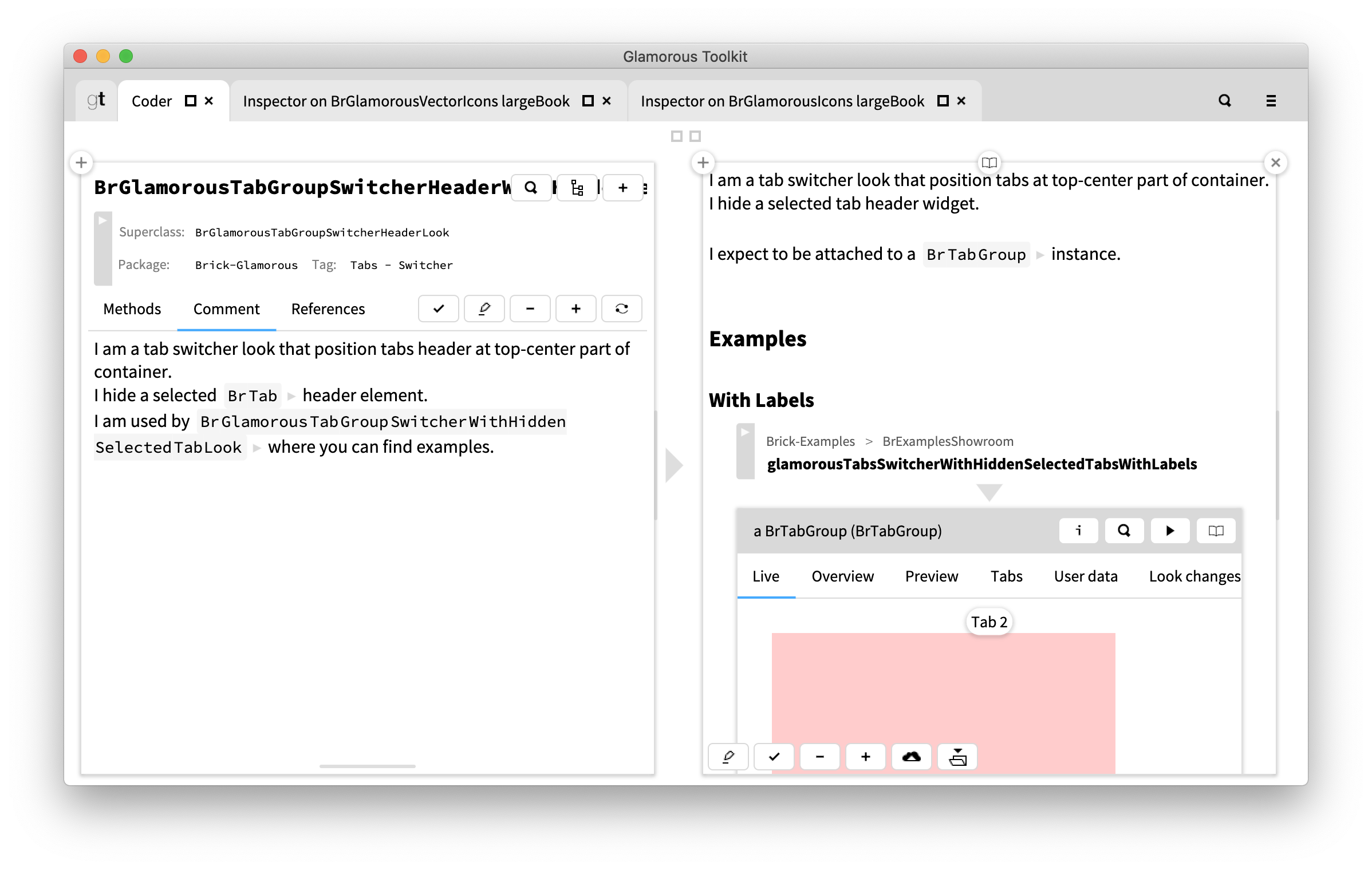
Task: Click the search icon beside class name
Action: point(531,188)
